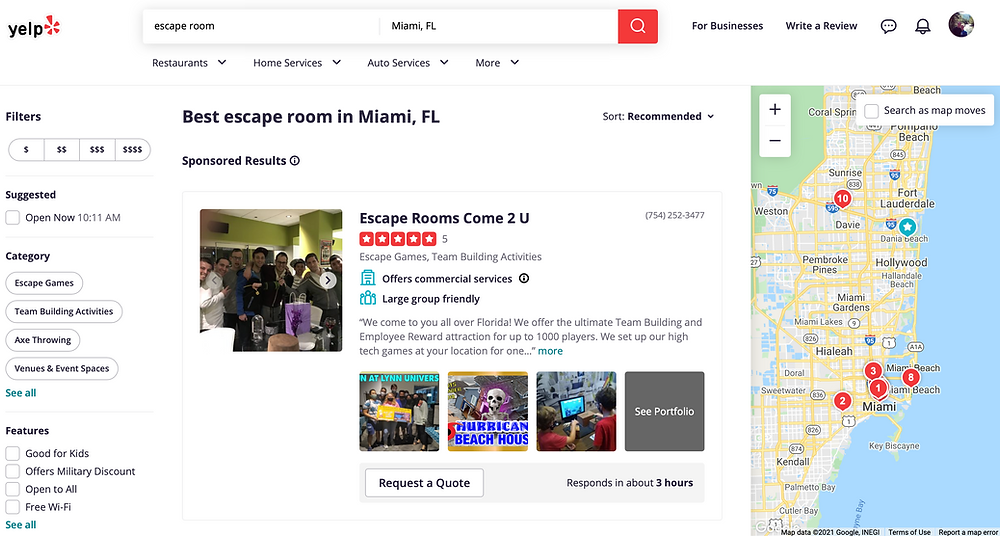Click the phone number (754) 252-3477
This screenshot has width=1000, height=536.
675,216
